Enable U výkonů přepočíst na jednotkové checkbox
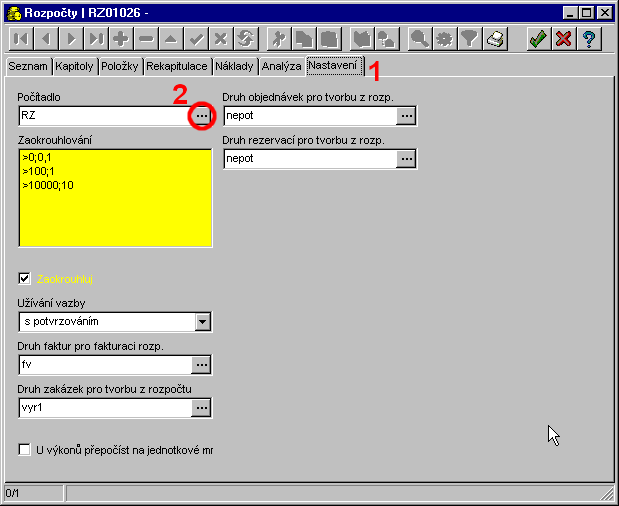Viewport: 619px width, 506px height. click(25, 449)
